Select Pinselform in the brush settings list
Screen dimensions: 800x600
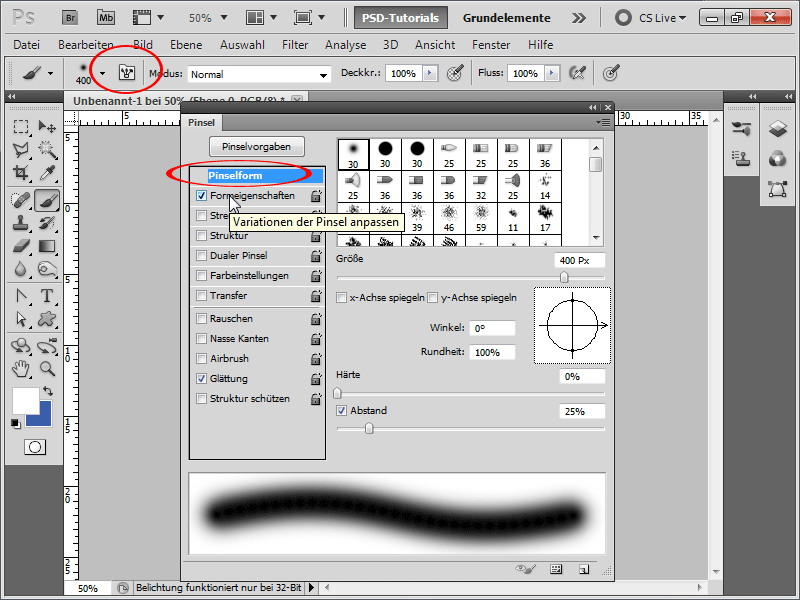click(x=258, y=176)
